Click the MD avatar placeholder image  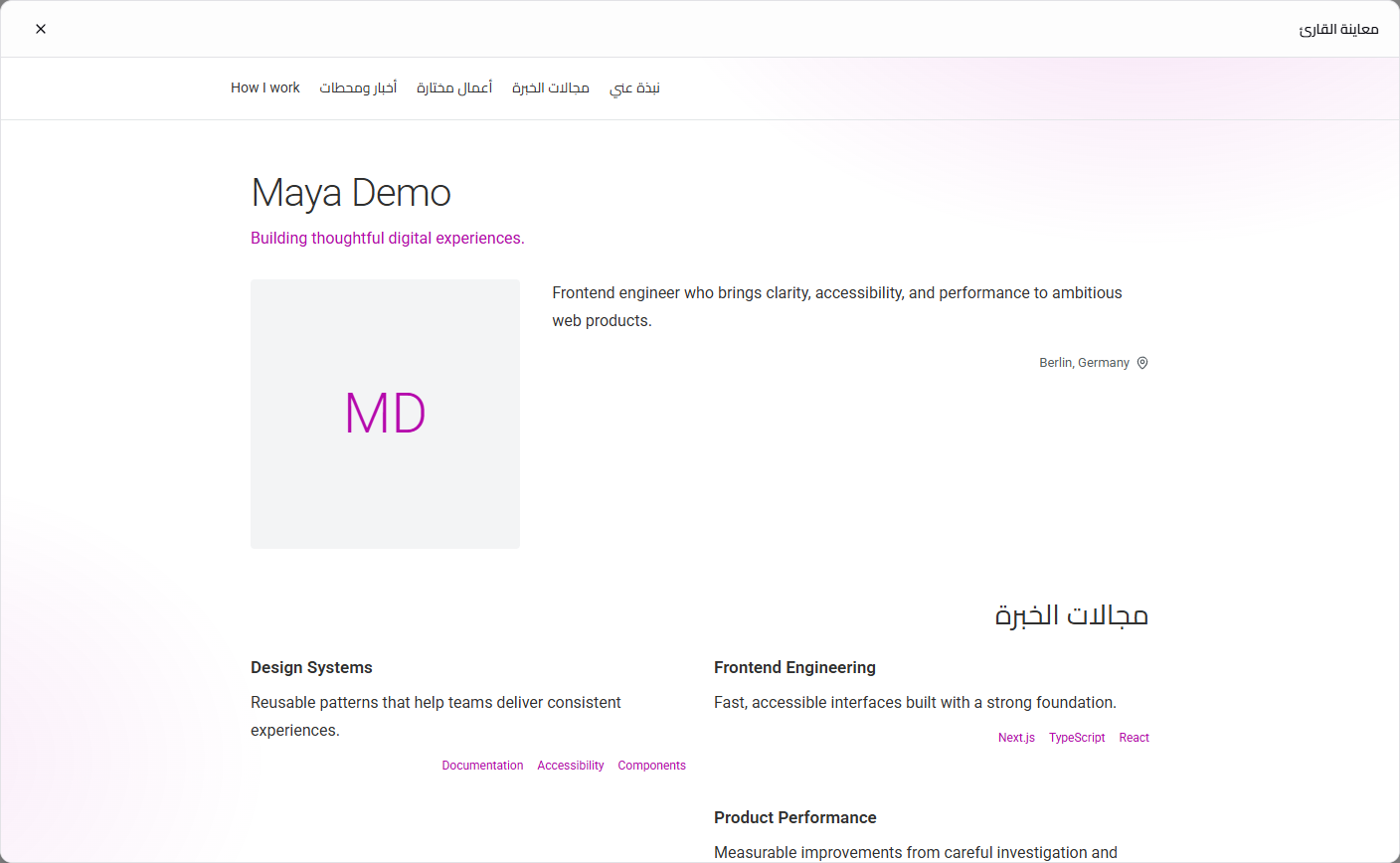point(385,414)
